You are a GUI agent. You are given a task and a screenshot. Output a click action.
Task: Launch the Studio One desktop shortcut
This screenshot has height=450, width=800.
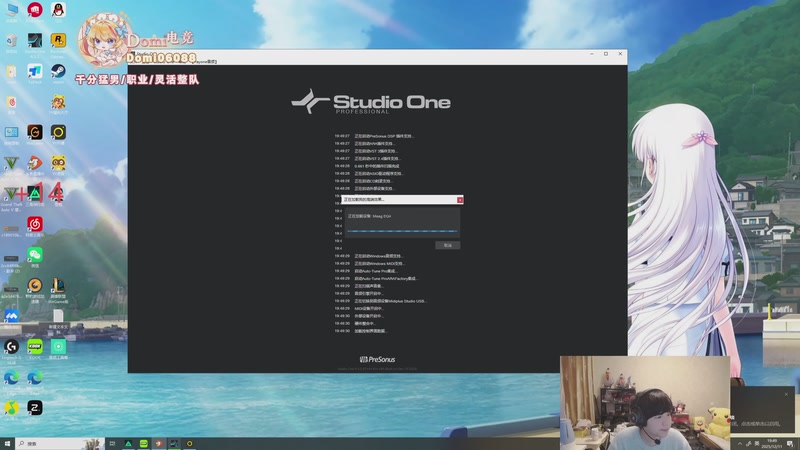tap(35, 43)
